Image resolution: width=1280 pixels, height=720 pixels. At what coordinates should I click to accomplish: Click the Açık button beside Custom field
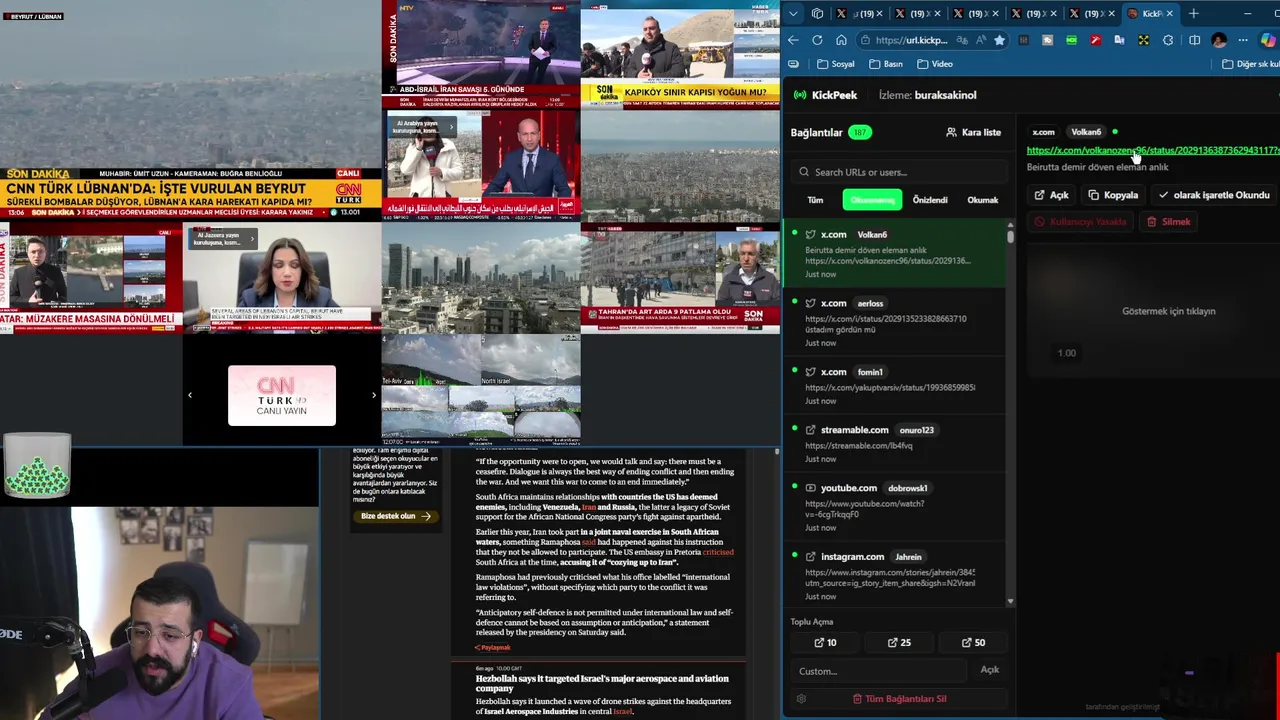989,670
